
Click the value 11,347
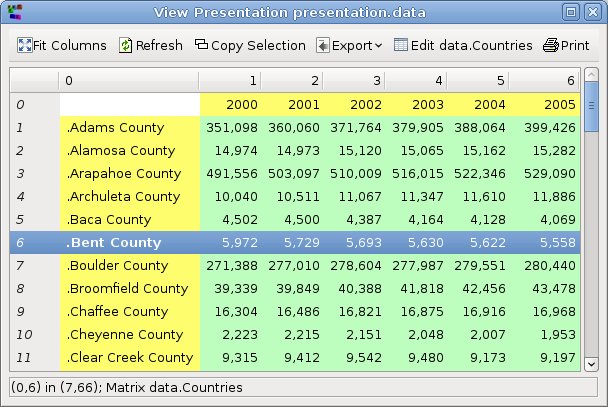[422, 197]
